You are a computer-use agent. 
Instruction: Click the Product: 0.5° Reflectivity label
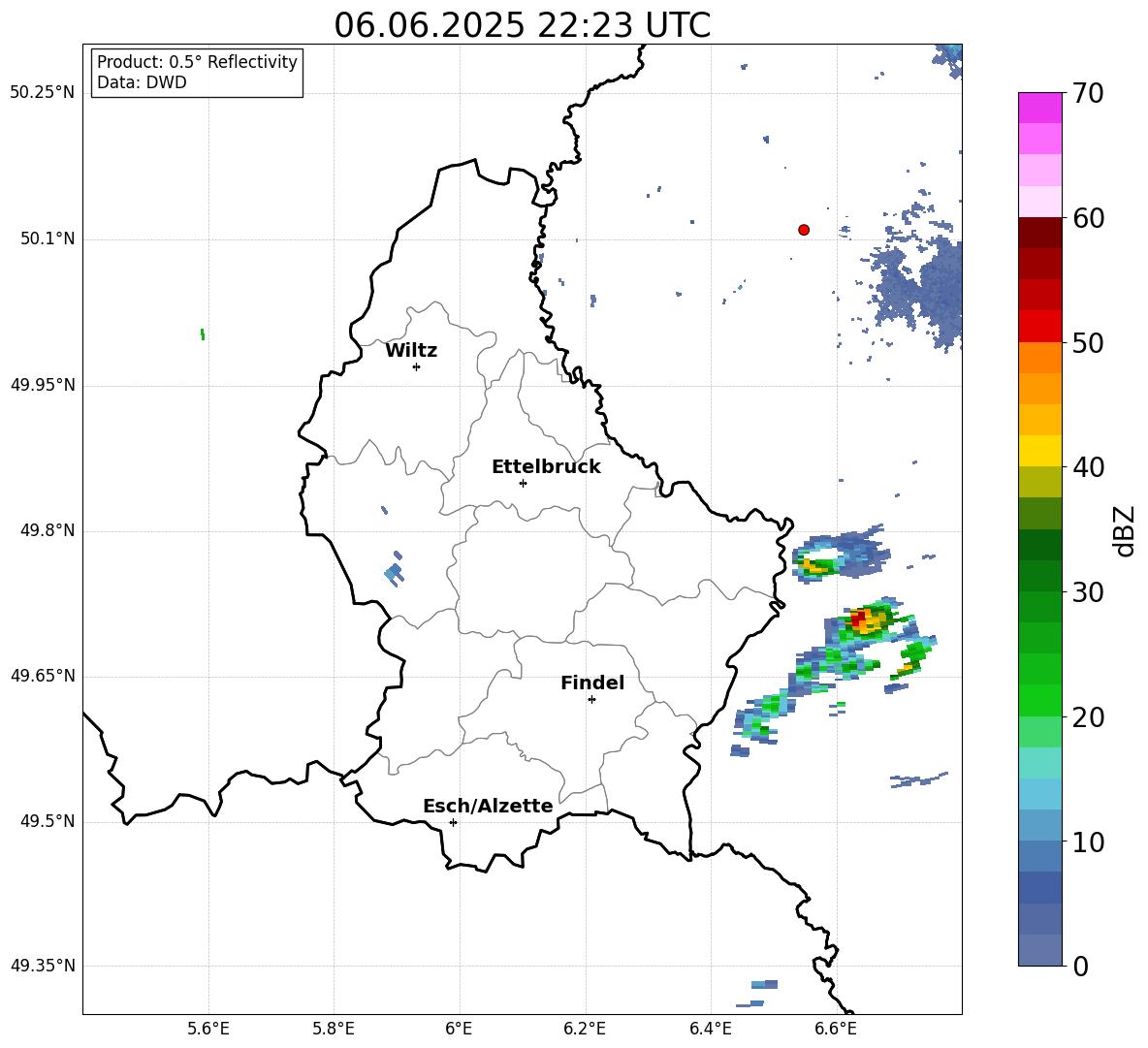tap(197, 62)
